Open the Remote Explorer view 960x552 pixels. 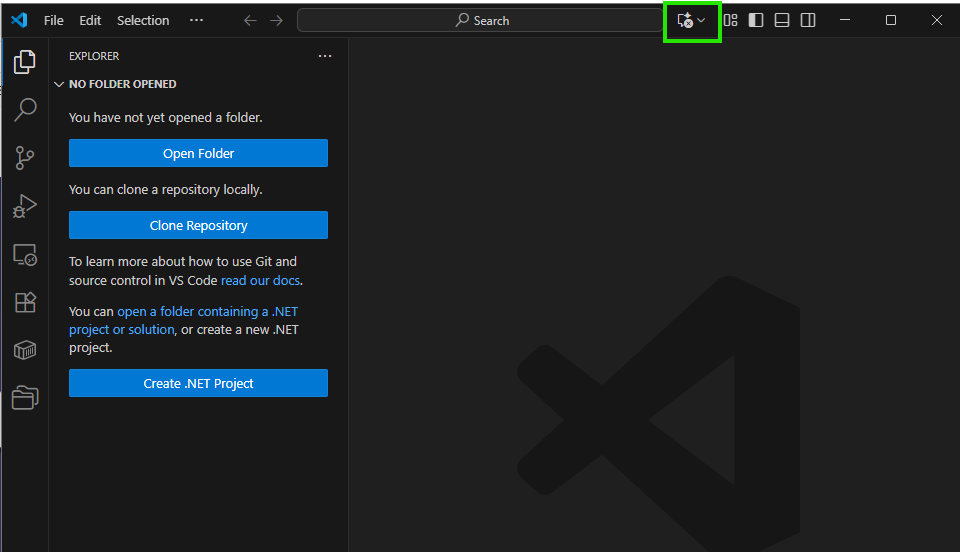click(x=24, y=255)
